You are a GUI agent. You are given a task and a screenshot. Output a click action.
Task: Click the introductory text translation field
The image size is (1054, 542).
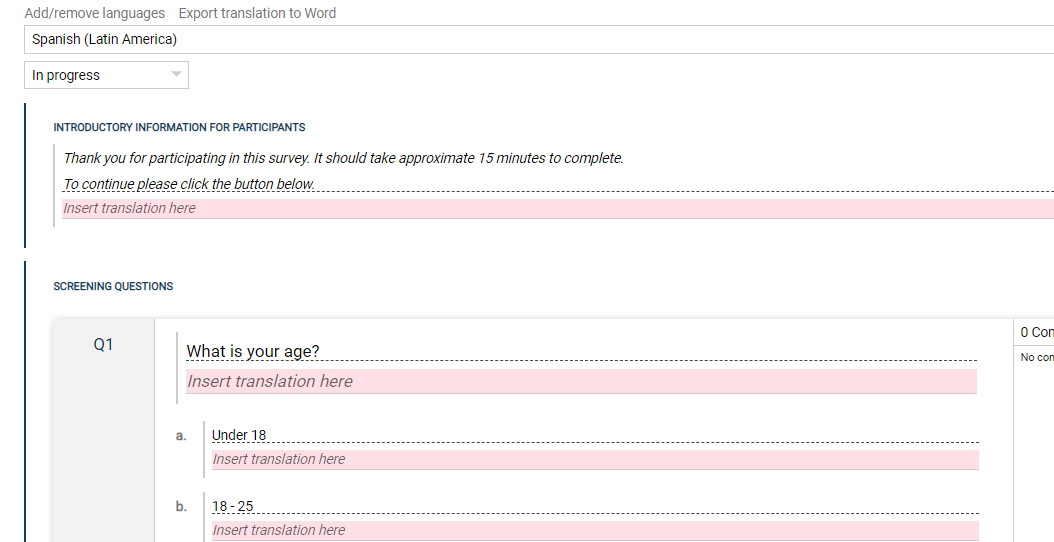pyautogui.click(x=556, y=208)
